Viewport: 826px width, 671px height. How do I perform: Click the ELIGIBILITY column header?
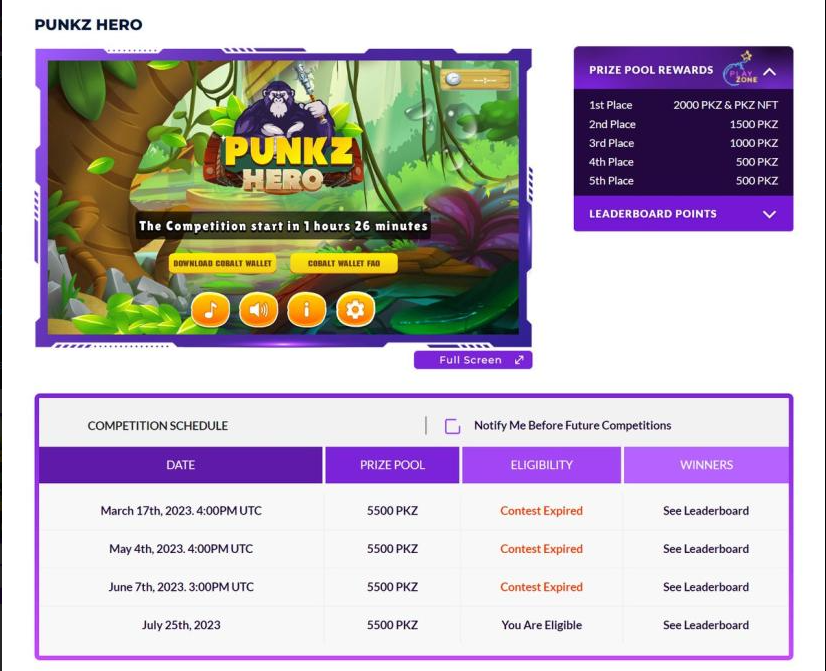[x=542, y=465]
